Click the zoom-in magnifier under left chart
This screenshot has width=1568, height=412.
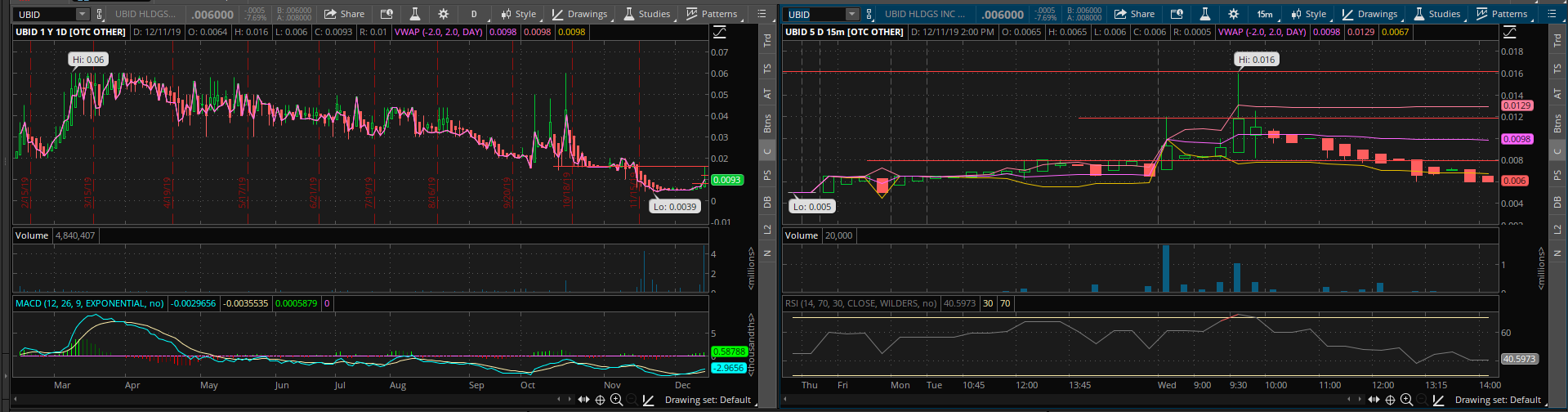tap(616, 400)
